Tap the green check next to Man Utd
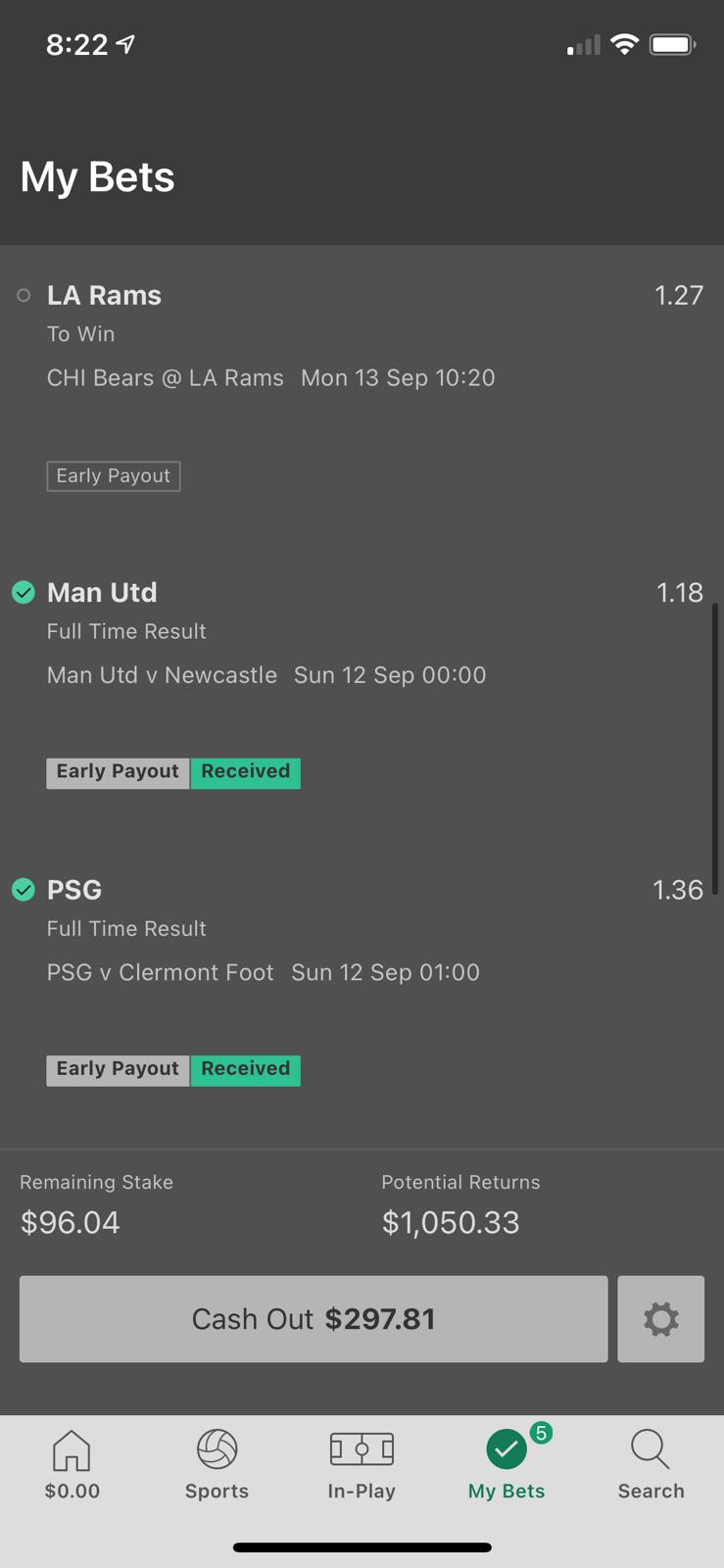Image resolution: width=724 pixels, height=1568 pixels. [x=24, y=592]
